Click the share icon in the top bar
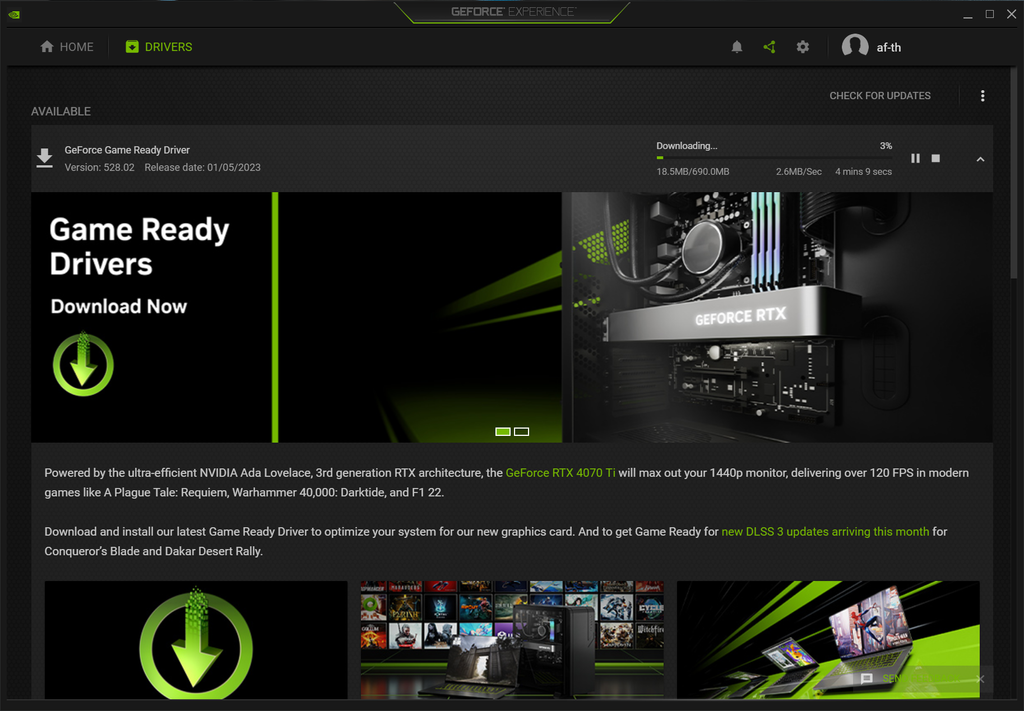The height and width of the screenshot is (711, 1024). 769,46
